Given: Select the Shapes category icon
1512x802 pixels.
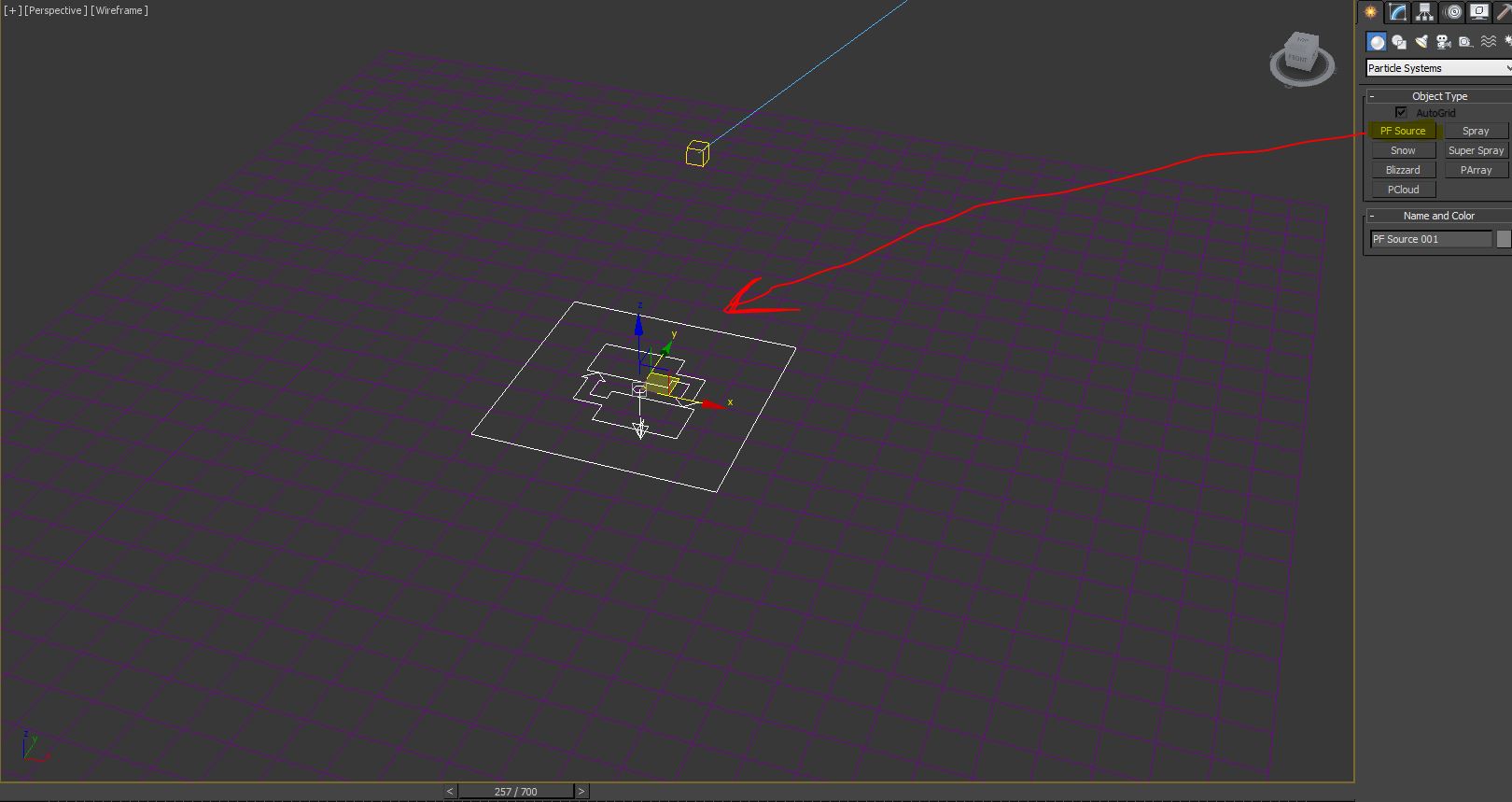Looking at the screenshot, I should point(1399,42).
